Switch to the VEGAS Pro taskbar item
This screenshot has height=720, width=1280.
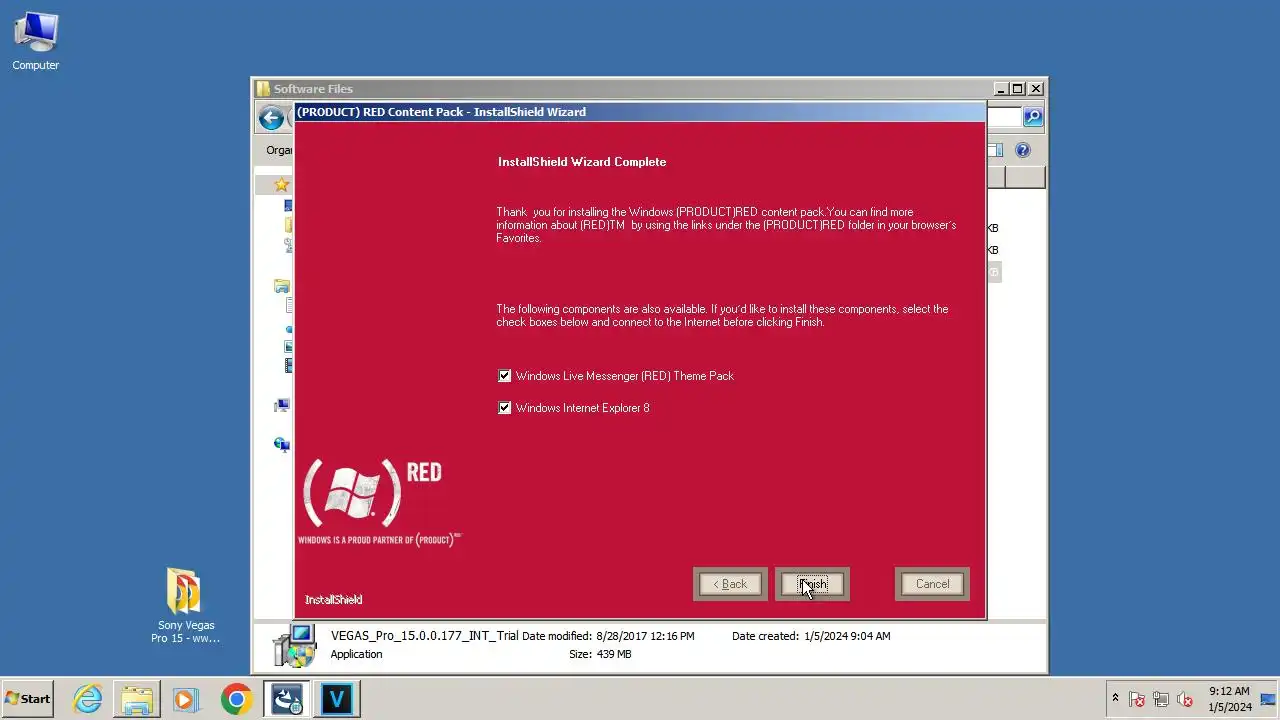click(x=336, y=699)
